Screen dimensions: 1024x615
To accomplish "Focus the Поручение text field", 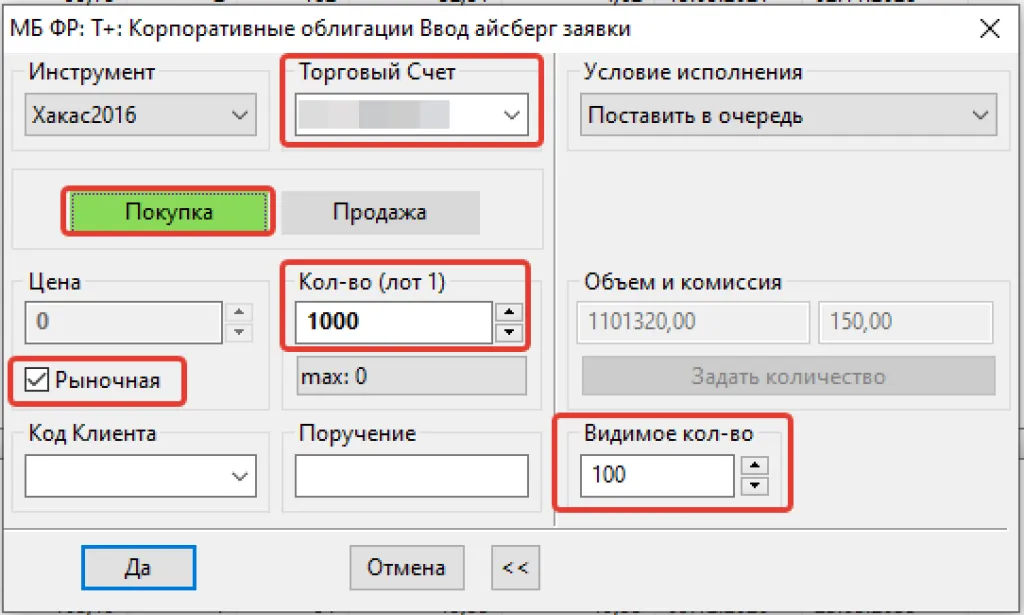I will point(412,476).
